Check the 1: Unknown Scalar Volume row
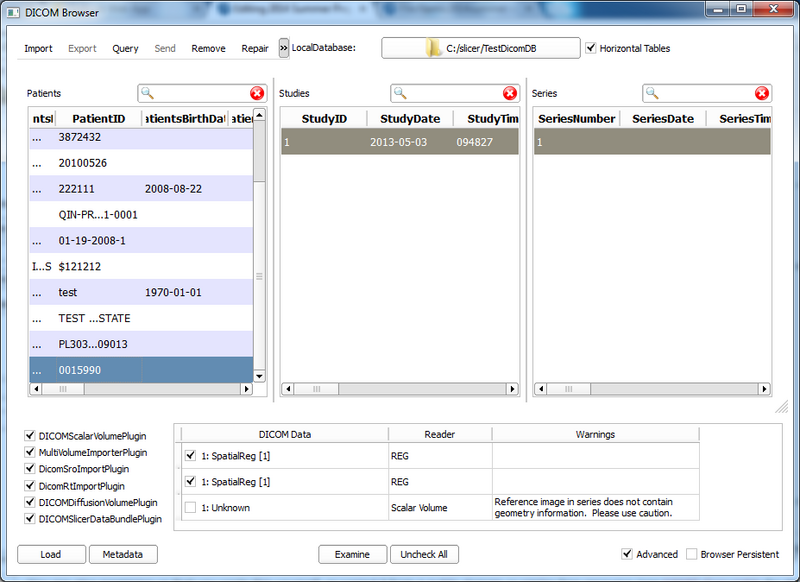The height and width of the screenshot is (582, 800). point(190,508)
